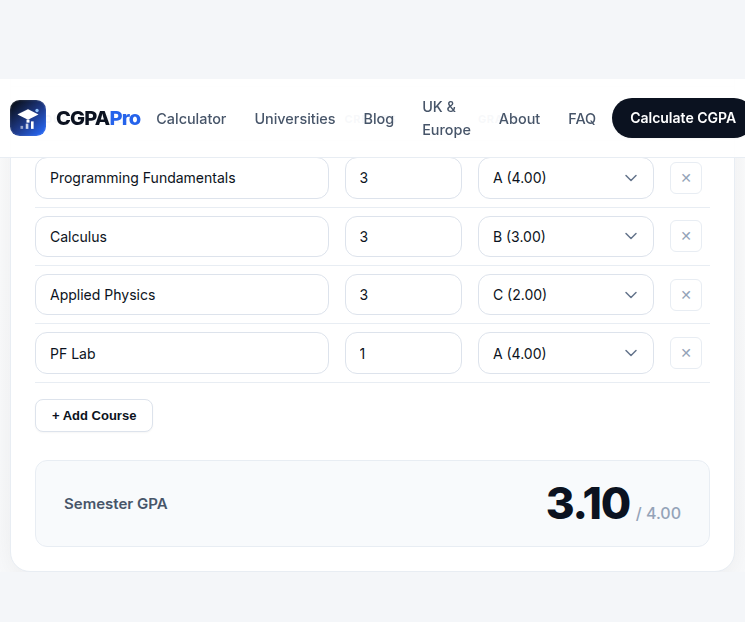Open UK & Europe navigation item
This screenshot has width=745, height=622.
point(446,118)
